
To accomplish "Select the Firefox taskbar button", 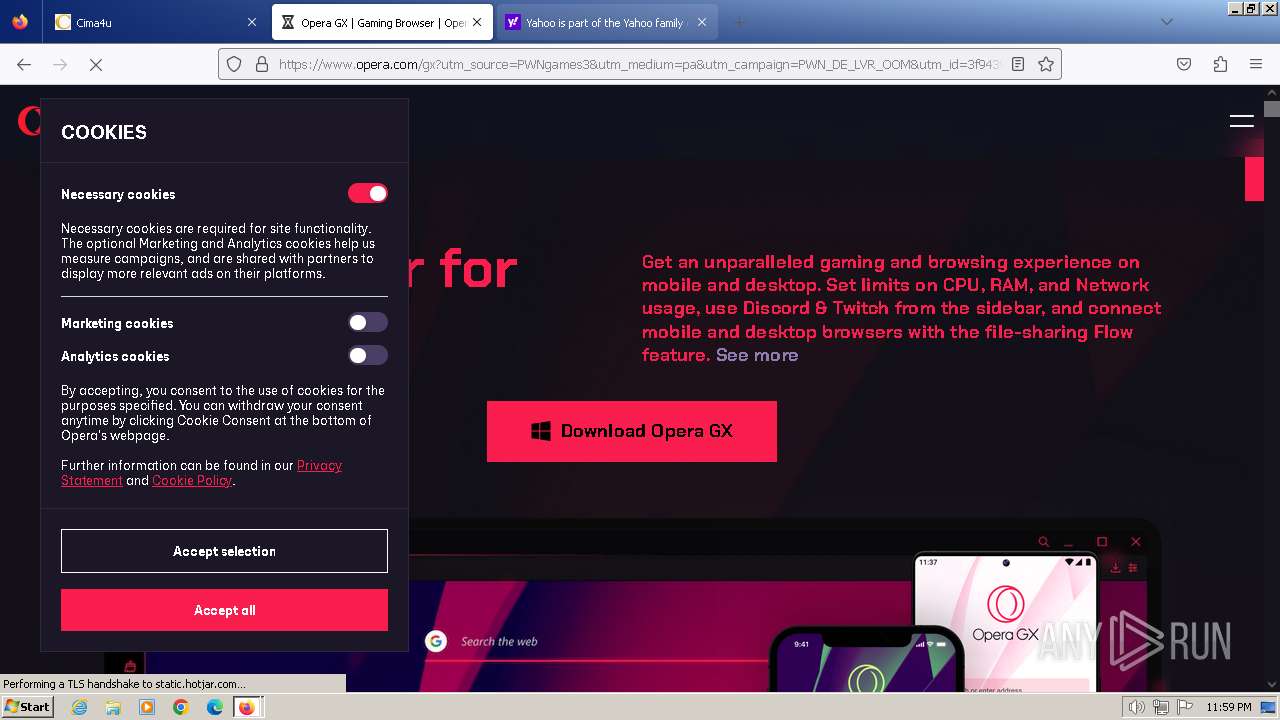I will coord(247,707).
